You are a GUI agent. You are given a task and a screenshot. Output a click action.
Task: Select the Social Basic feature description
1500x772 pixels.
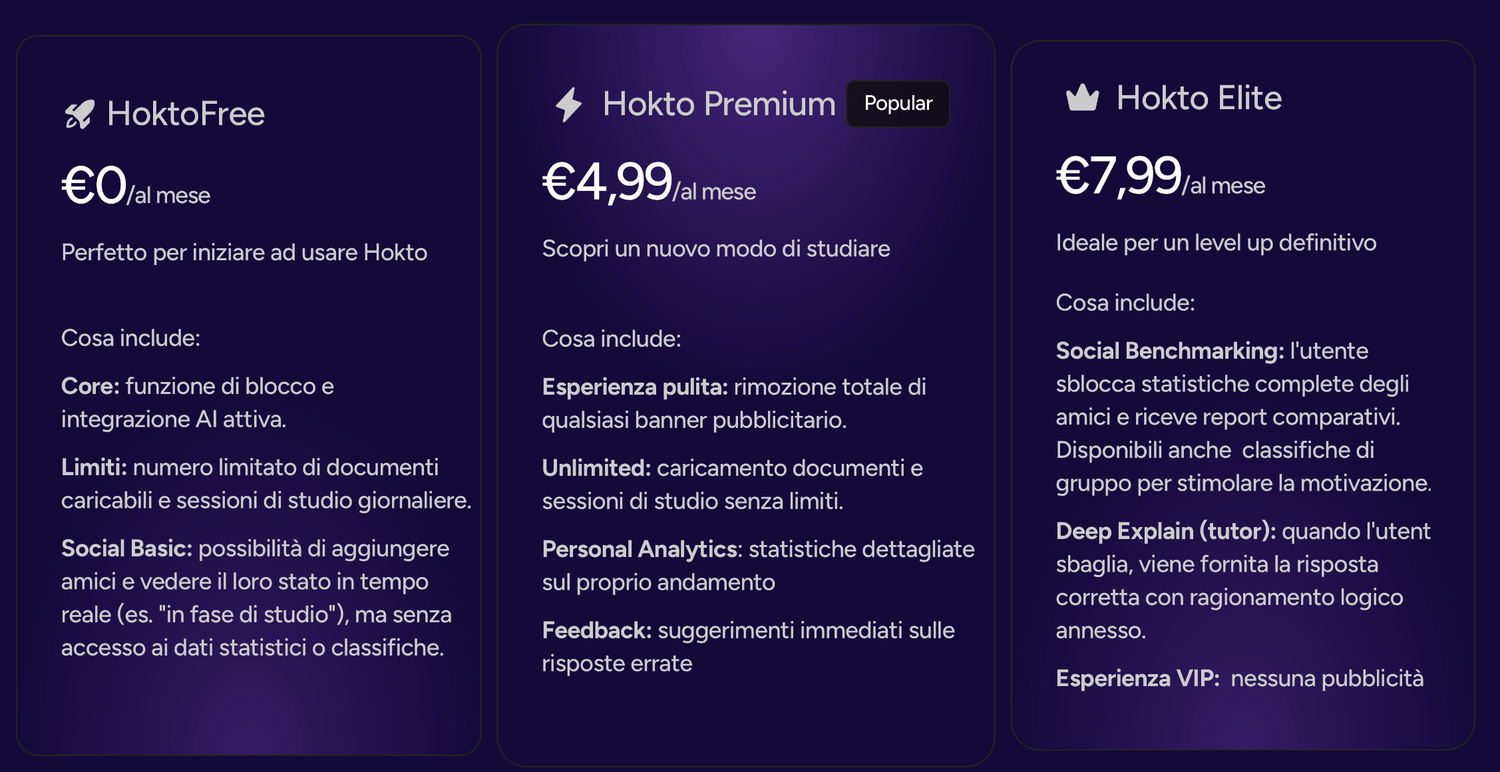click(x=258, y=598)
